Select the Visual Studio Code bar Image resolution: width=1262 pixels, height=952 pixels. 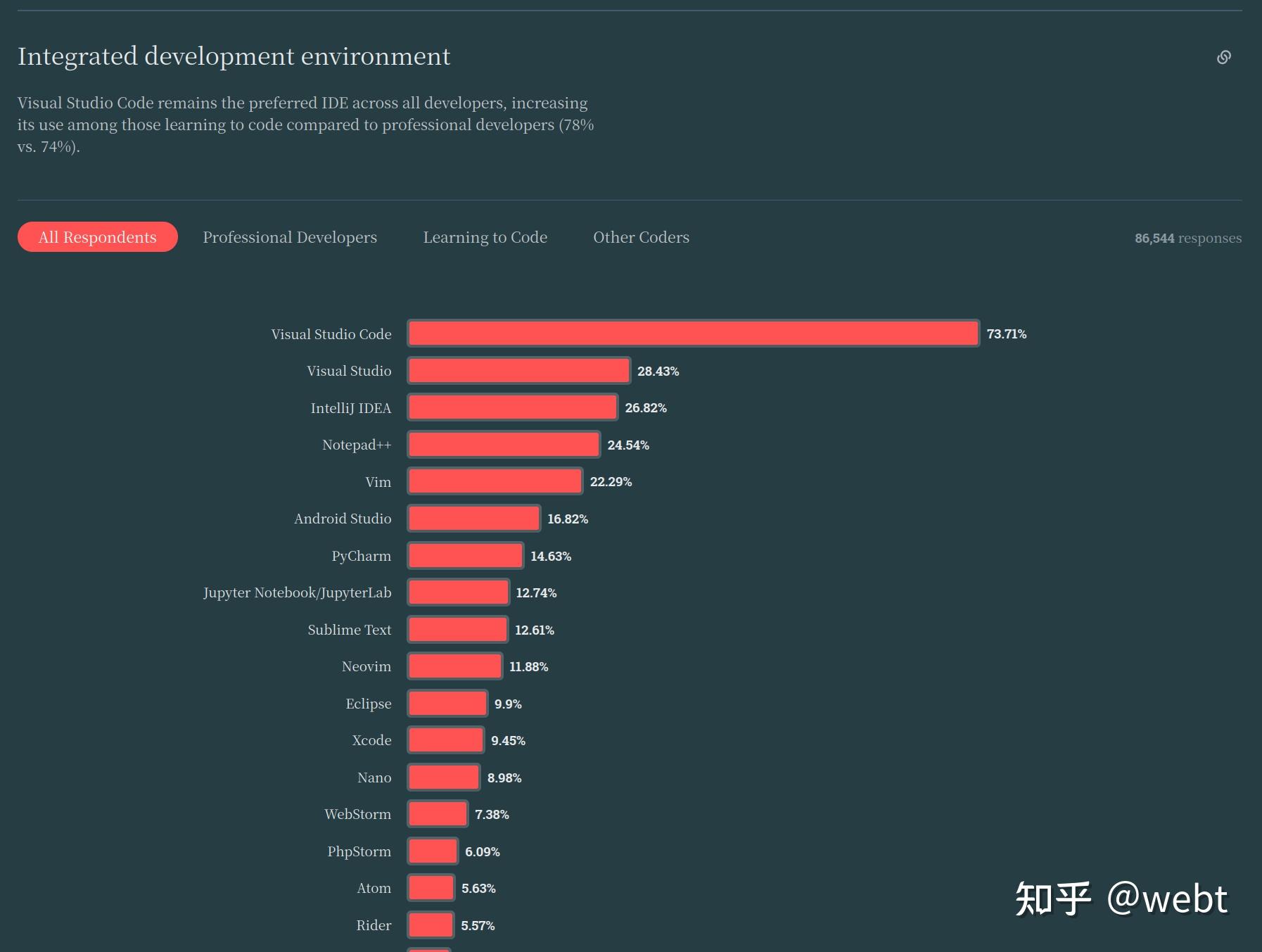click(x=693, y=334)
